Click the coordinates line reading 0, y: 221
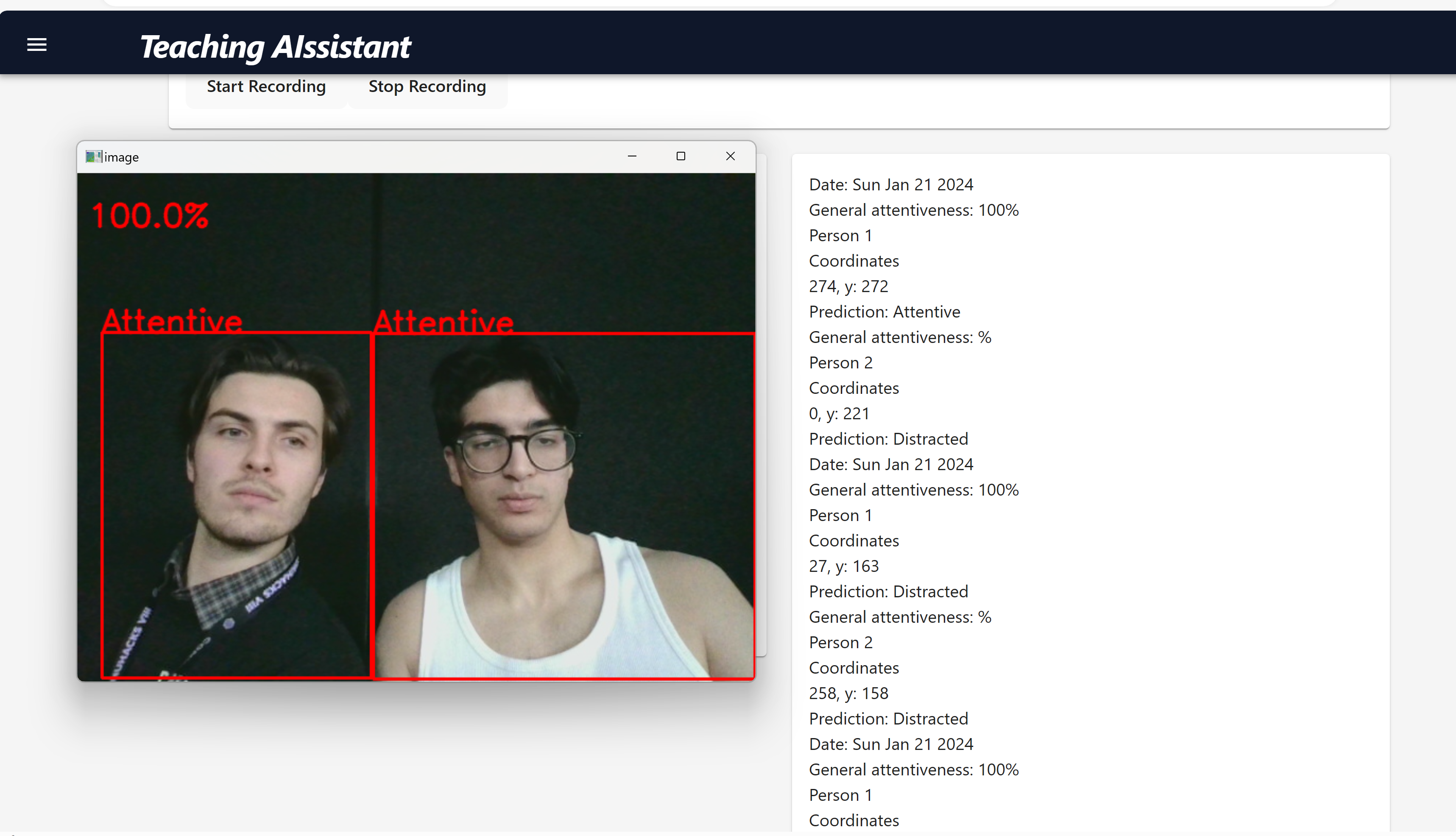The image size is (1456, 836). pyautogui.click(x=839, y=413)
